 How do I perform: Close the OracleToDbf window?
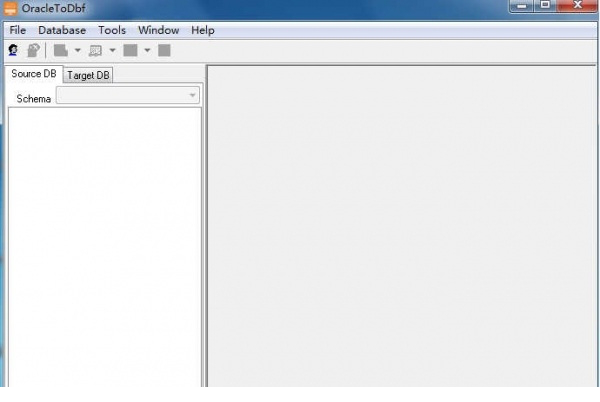[x=577, y=5]
